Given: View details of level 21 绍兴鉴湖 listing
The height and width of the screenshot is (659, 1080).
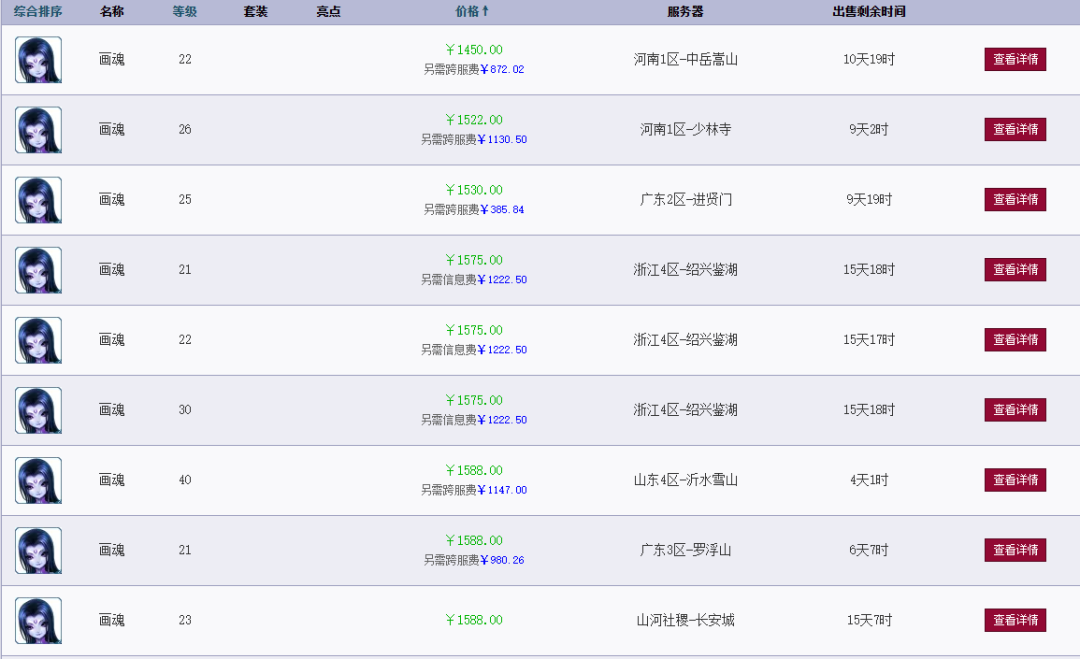Looking at the screenshot, I should click(x=1015, y=270).
